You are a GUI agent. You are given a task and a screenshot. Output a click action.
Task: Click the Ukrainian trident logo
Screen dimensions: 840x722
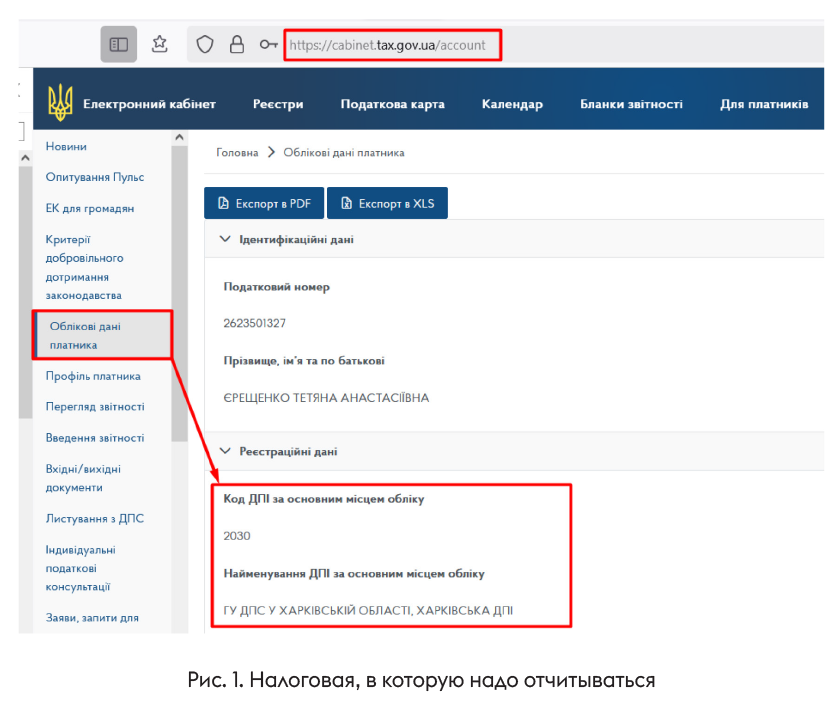60,103
